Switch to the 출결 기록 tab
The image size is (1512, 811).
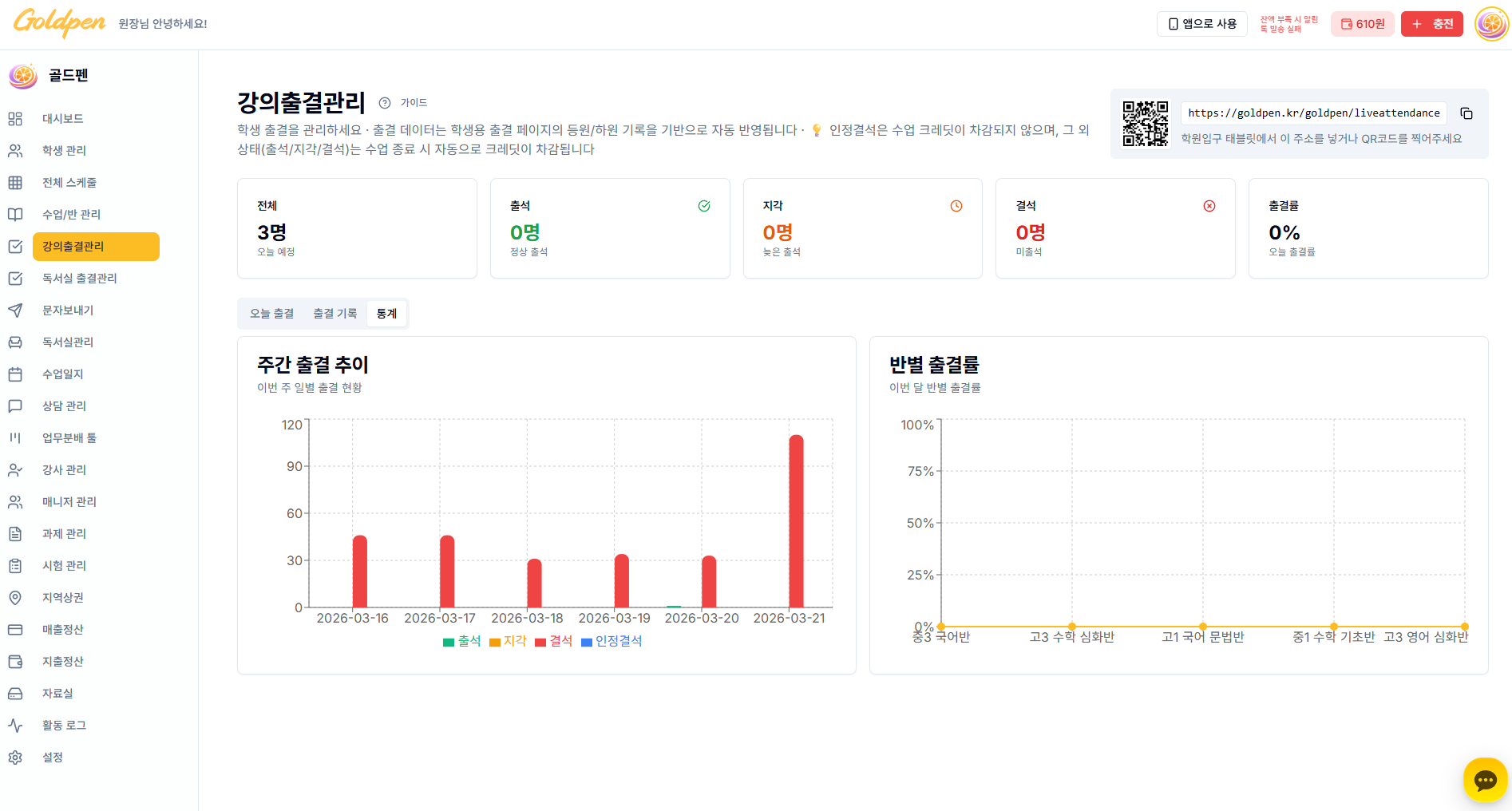(x=334, y=313)
